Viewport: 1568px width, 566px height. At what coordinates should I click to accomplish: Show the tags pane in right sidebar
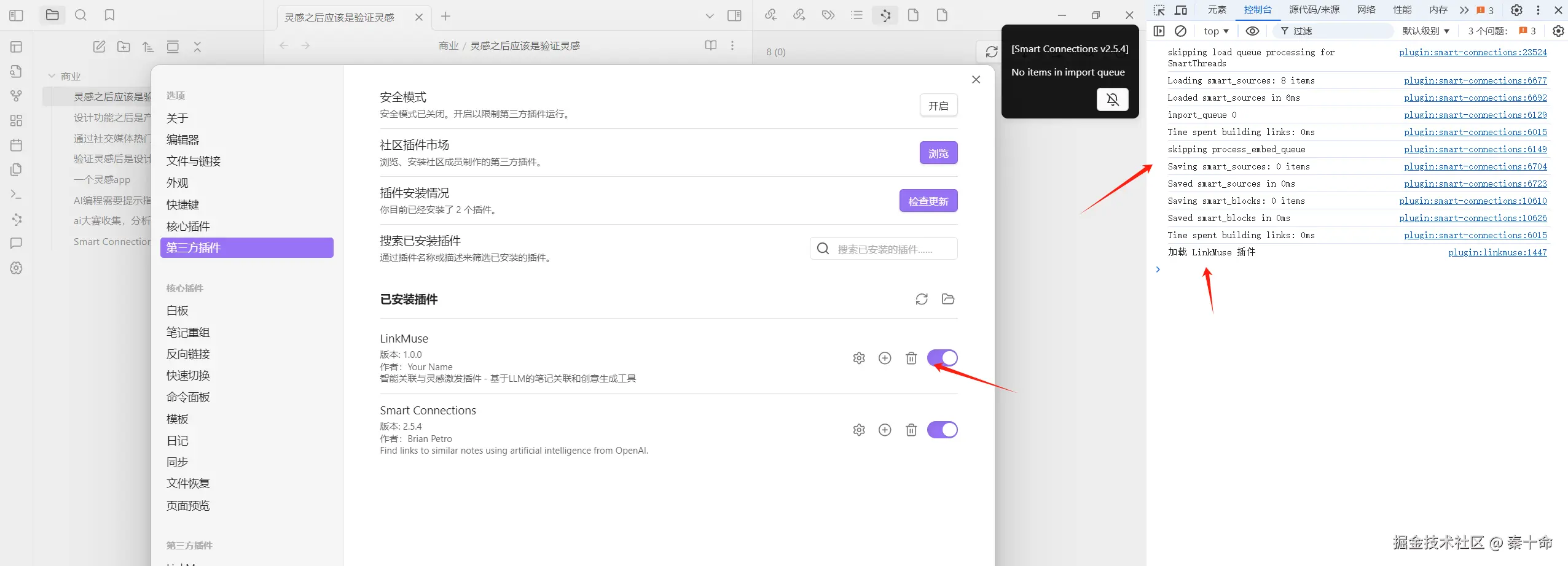pos(828,15)
